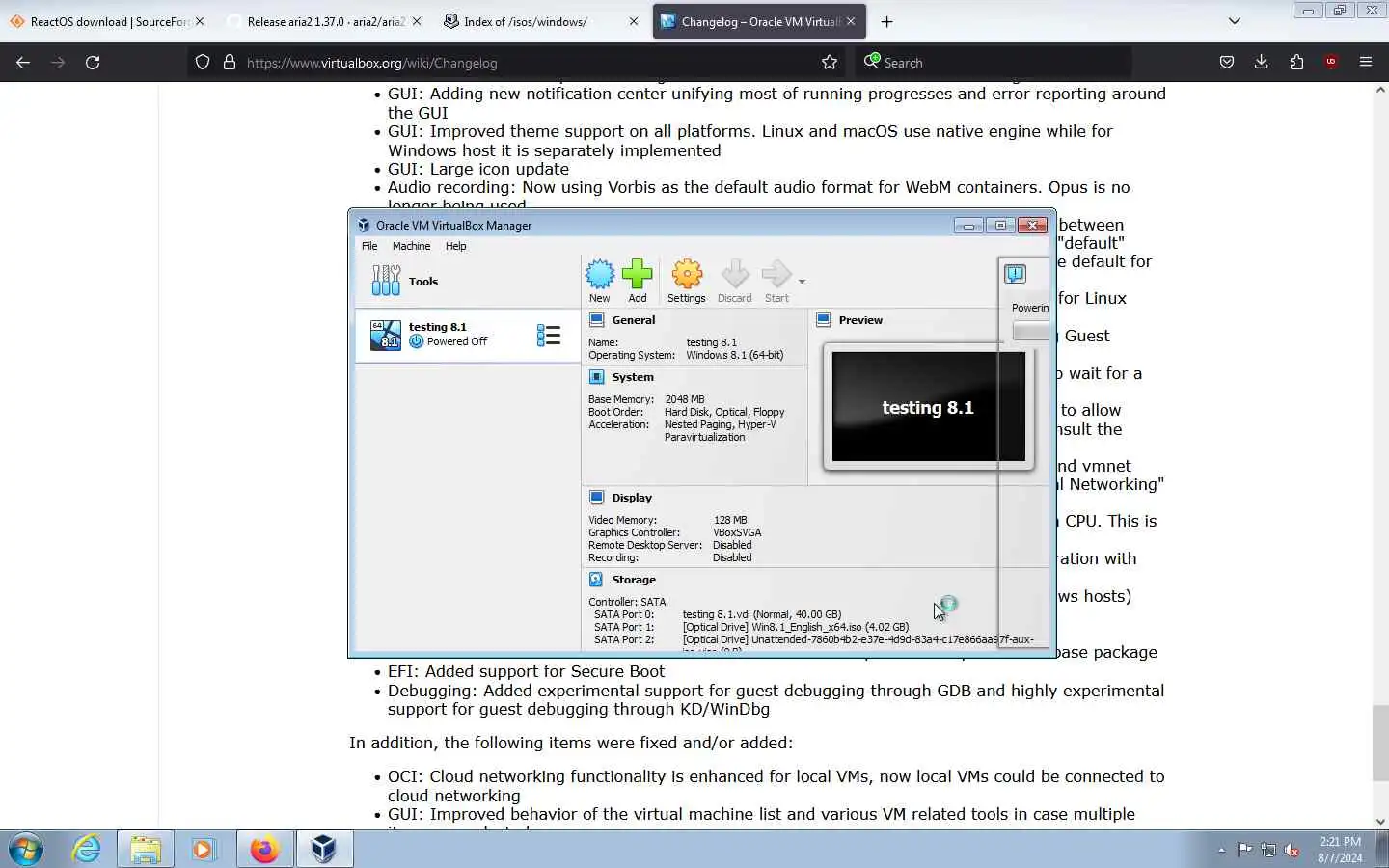Click the Powering progress bar in notification panel

[x=1030, y=331]
